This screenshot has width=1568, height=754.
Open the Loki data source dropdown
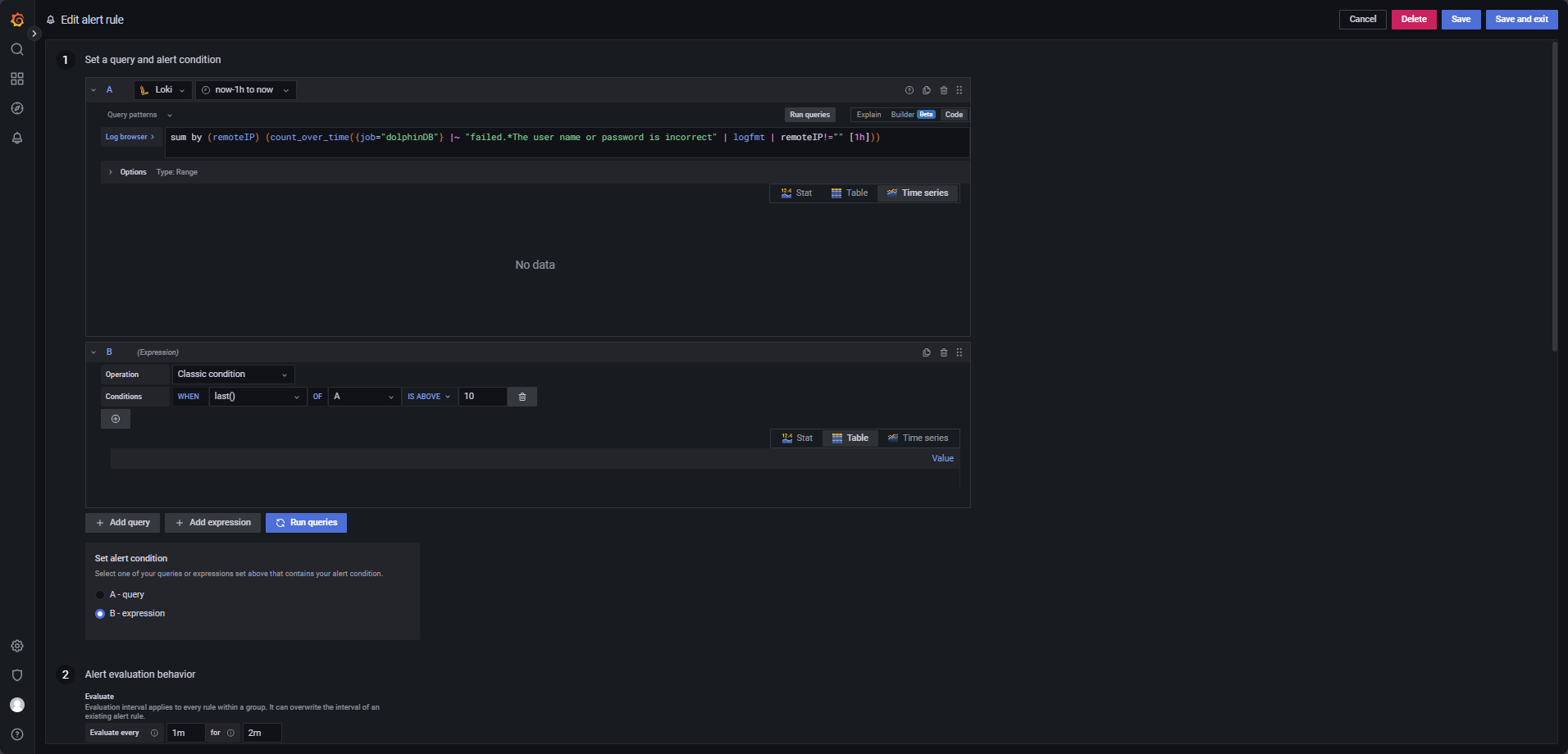click(x=162, y=89)
